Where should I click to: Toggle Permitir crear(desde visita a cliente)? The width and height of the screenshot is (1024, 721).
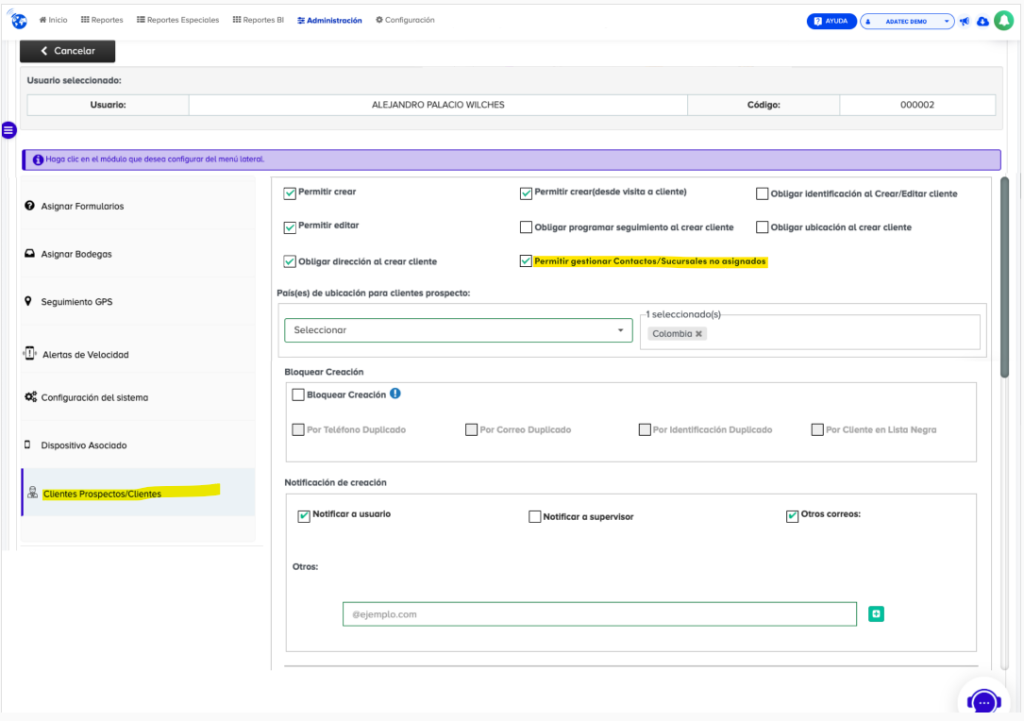point(526,193)
